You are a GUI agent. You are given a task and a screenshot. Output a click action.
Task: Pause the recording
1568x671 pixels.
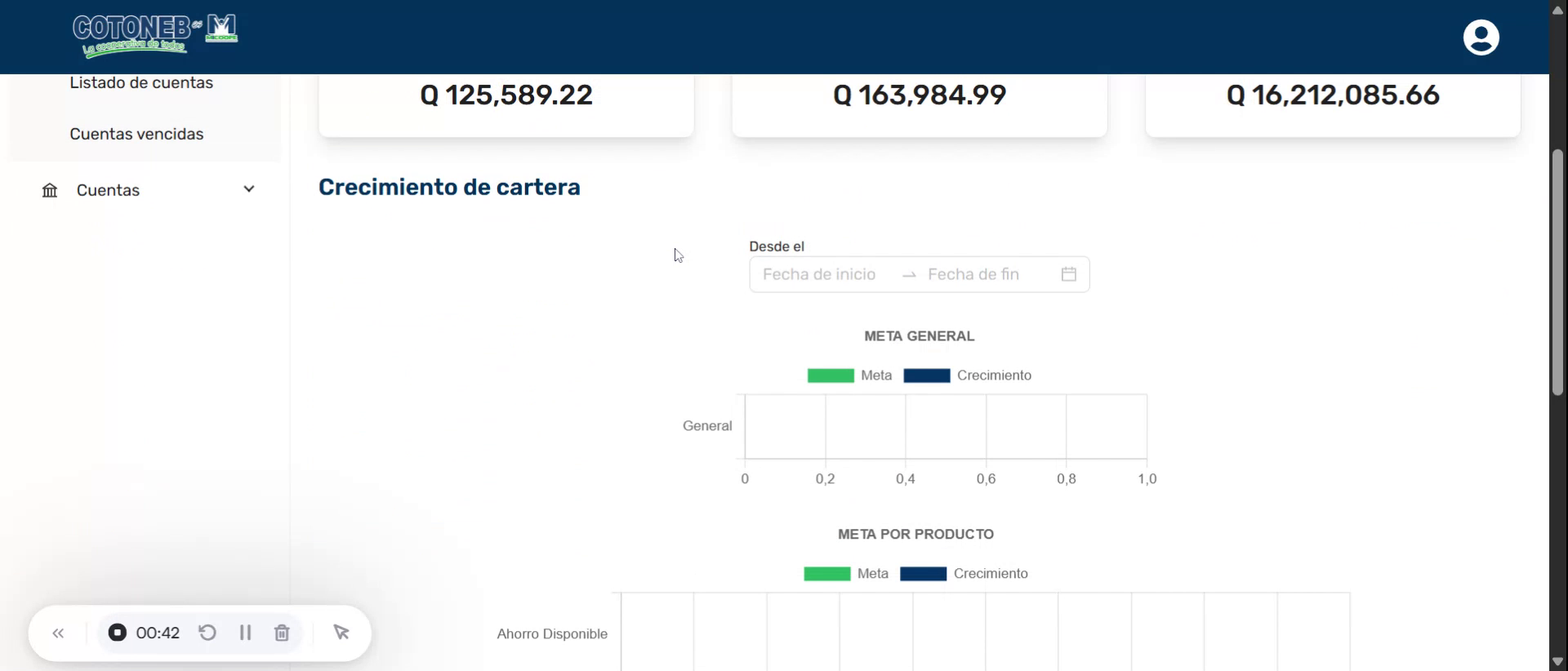[x=245, y=633]
